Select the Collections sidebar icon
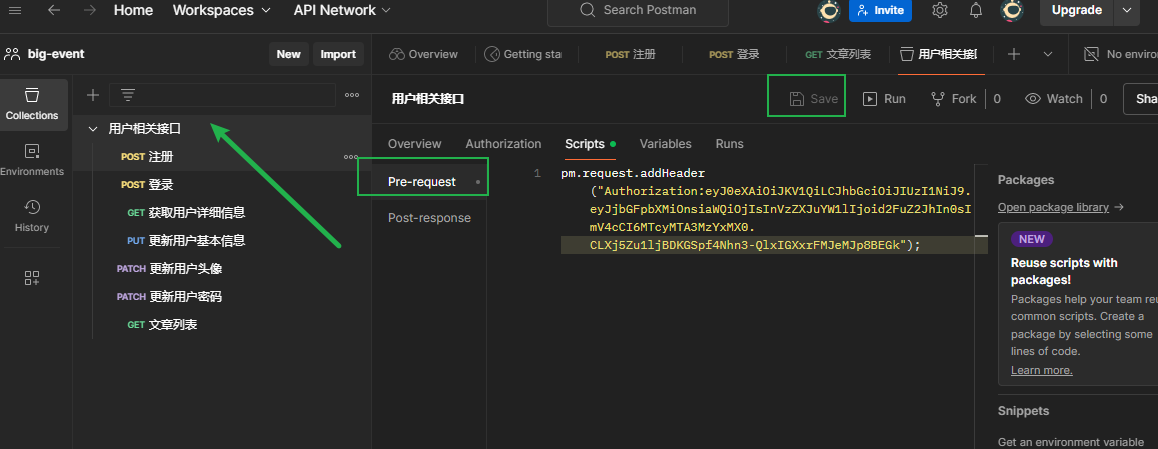The width and height of the screenshot is (1158, 449). 32,103
